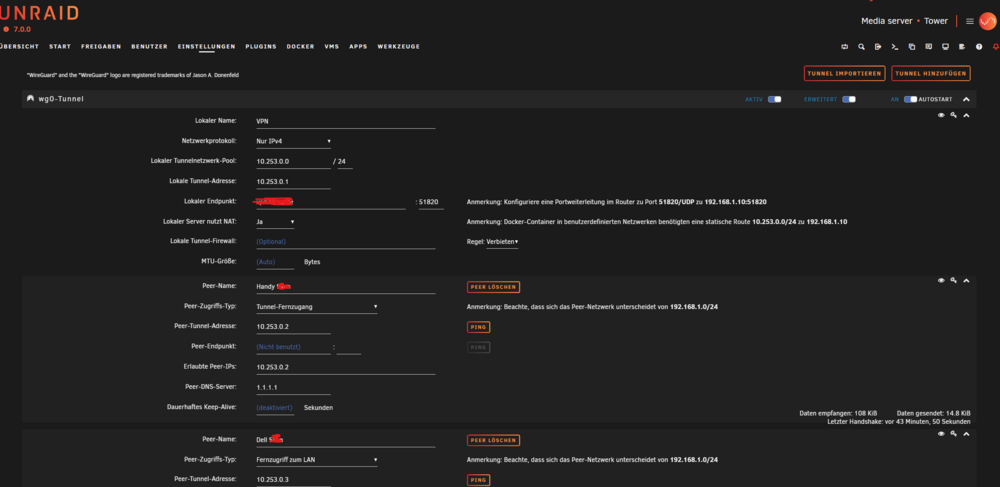Collapse VPN tunnel settings chevron beside key

tap(966, 115)
